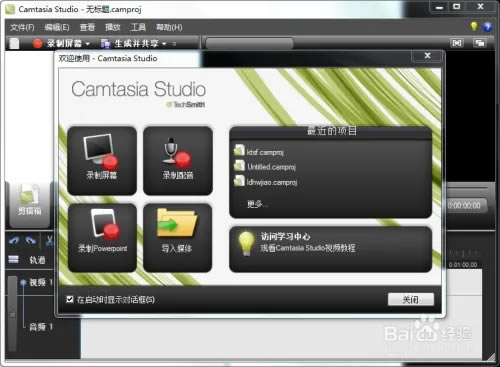Image resolution: width=500 pixels, height=367 pixels.
Task: Click the timeline zoom slider on the left
Action: (12, 314)
